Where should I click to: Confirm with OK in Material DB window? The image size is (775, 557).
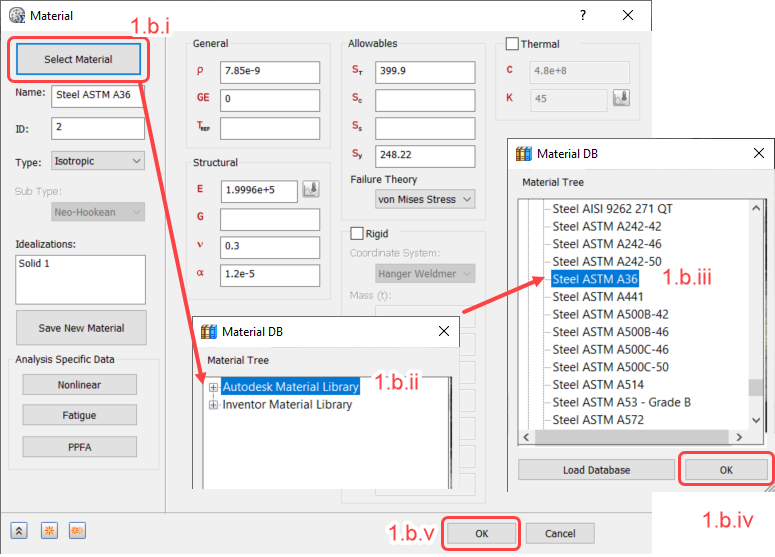pyautogui.click(x=726, y=470)
